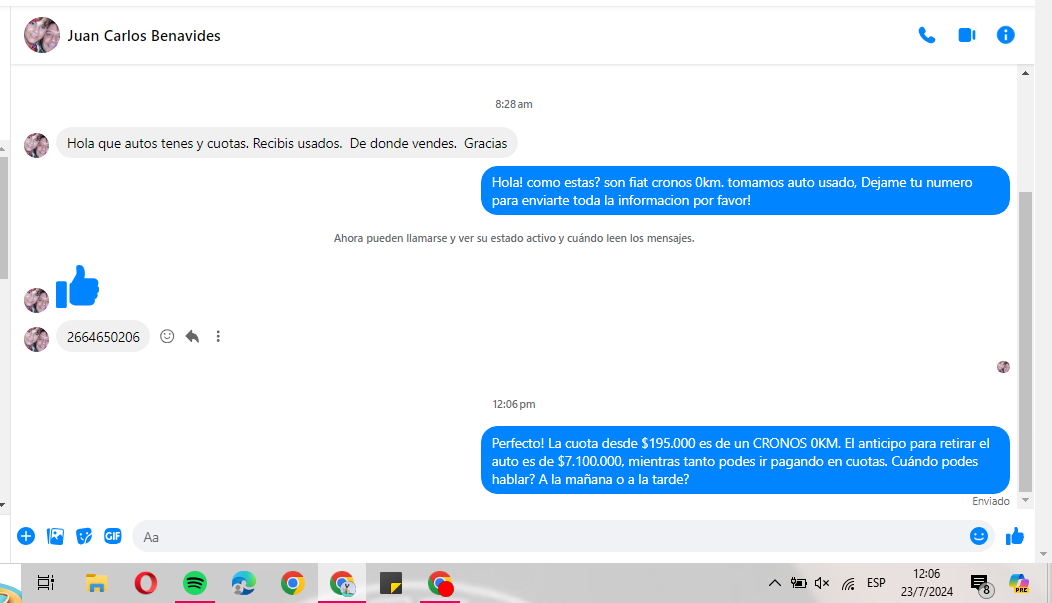Open Sticky Notes from taskbar
Viewport: 1052px width, 603px height.
[x=390, y=583]
